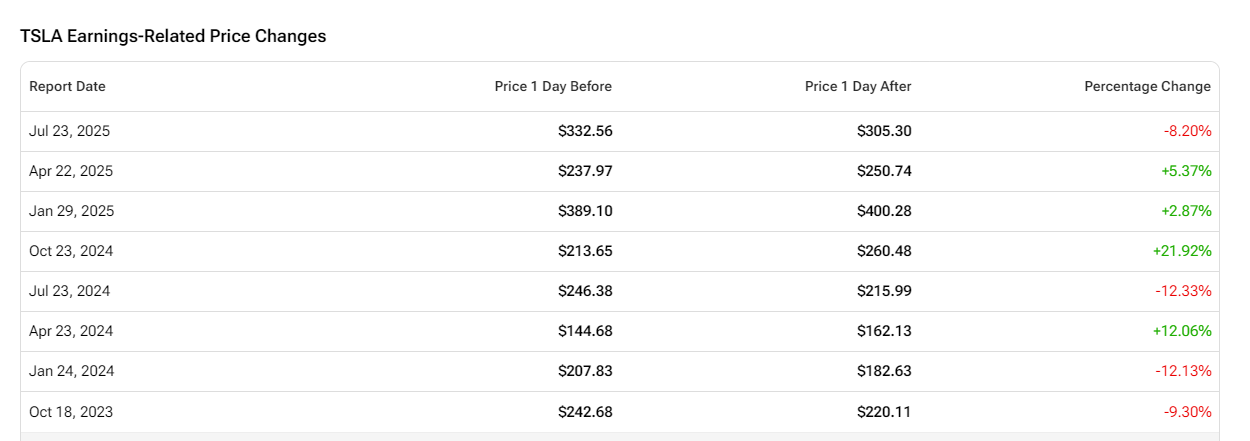Click the -12.13% percentage change value
Image resolution: width=1250 pixels, height=441 pixels.
1183,371
